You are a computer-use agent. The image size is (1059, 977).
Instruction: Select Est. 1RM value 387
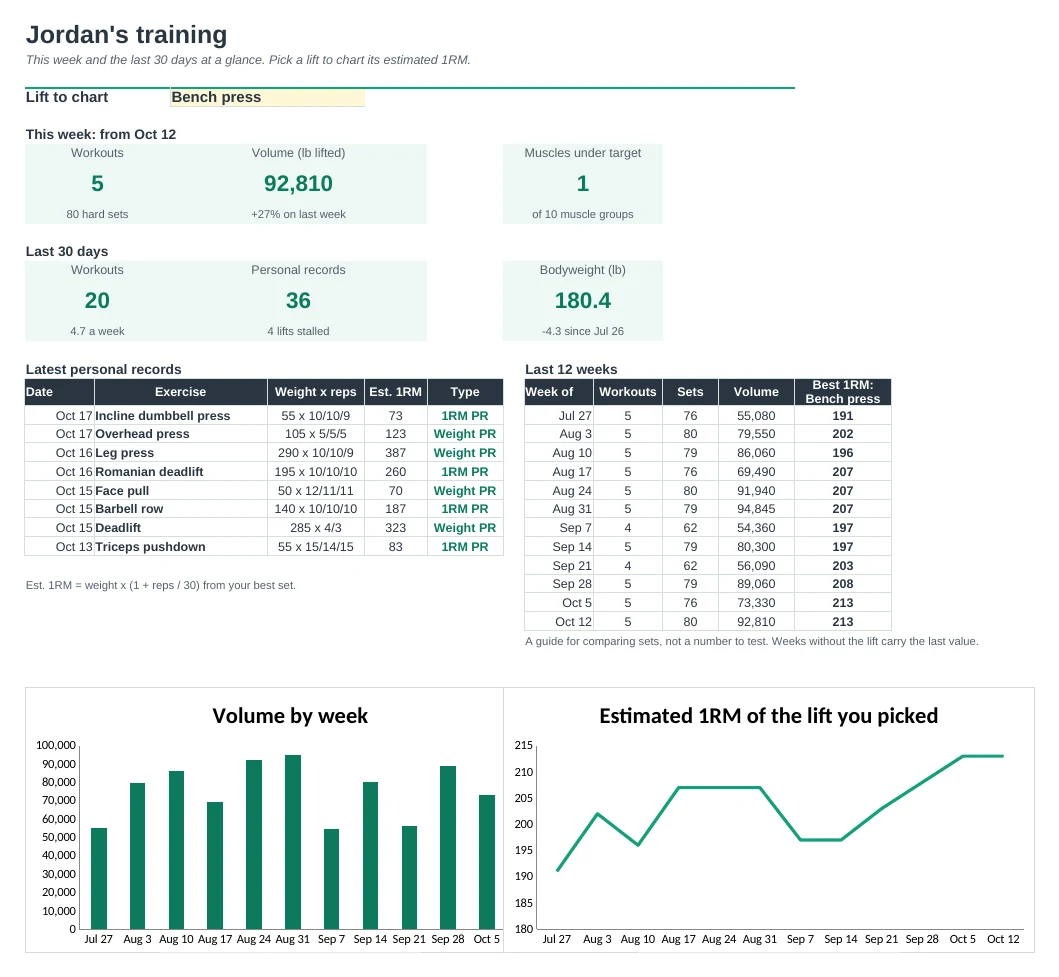pyautogui.click(x=396, y=453)
